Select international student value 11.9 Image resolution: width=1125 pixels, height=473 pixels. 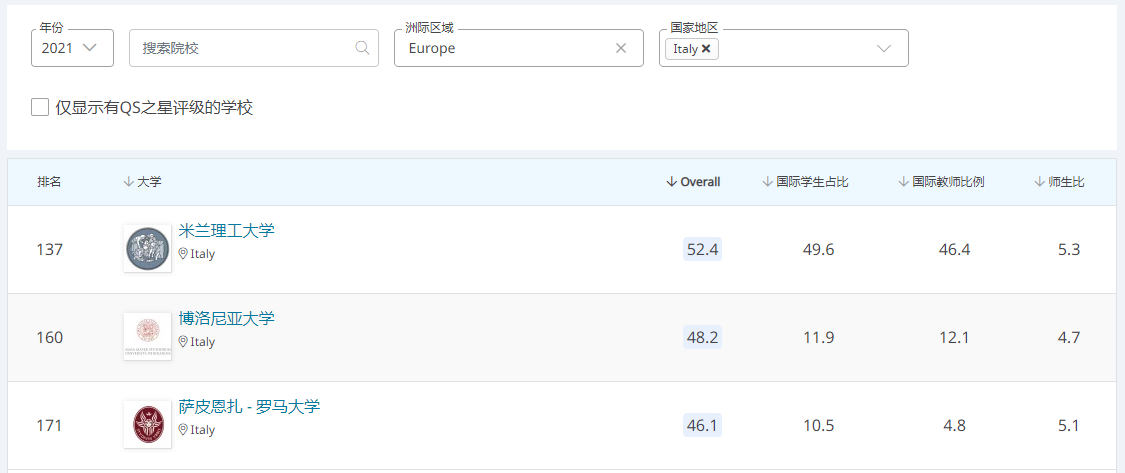click(819, 337)
